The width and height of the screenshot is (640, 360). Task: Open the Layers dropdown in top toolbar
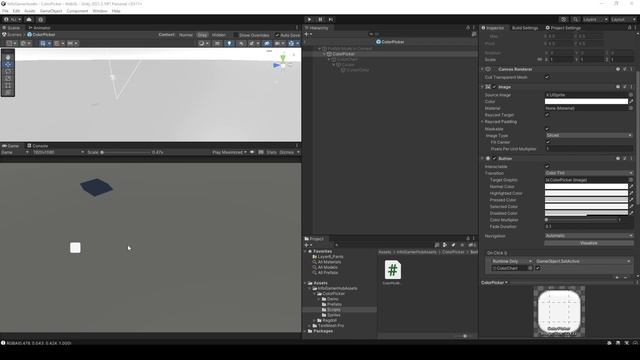[595, 19]
